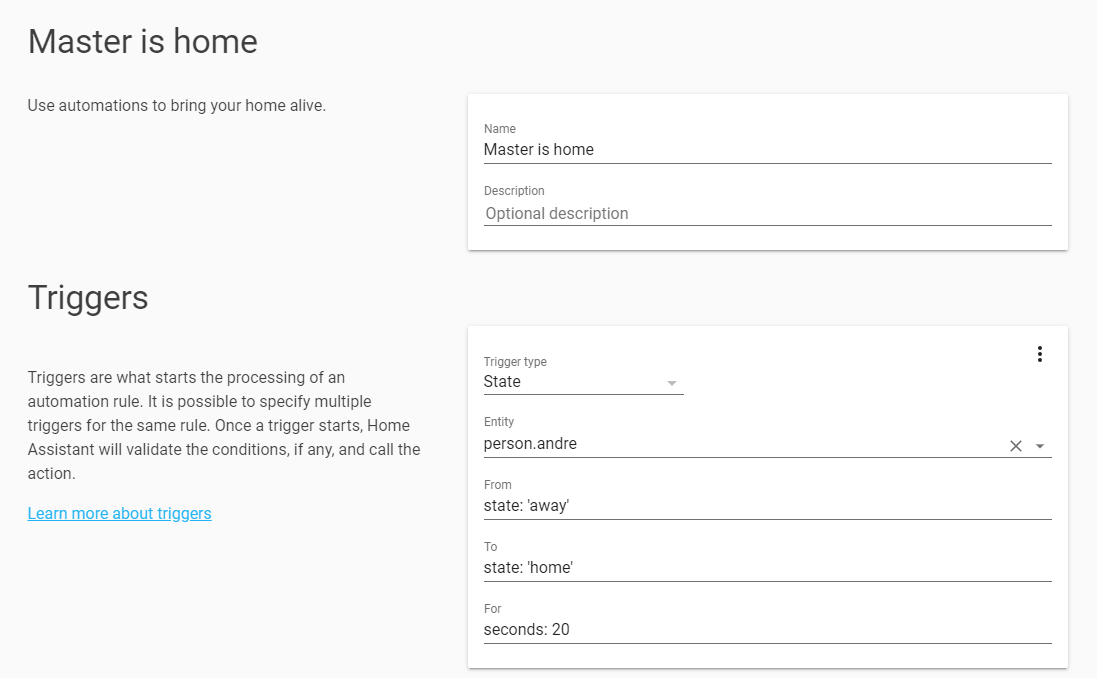Click the Trigger type label
Screen dimensions: 1097x678
(x=515, y=362)
